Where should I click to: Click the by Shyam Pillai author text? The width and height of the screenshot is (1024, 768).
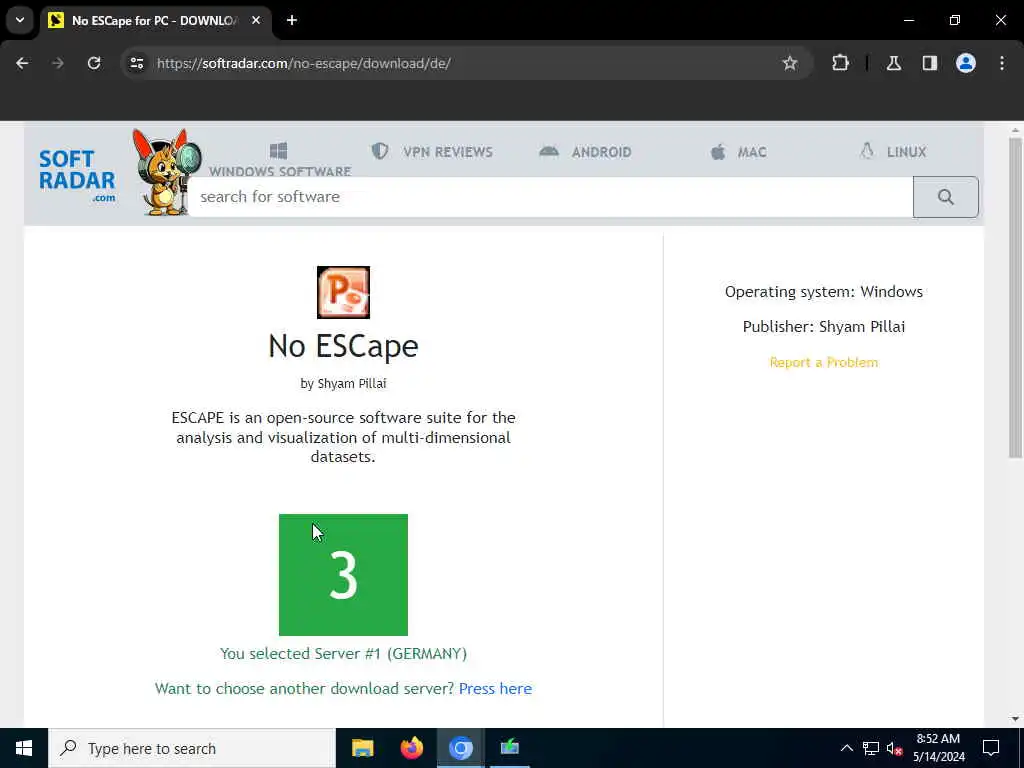coord(344,383)
